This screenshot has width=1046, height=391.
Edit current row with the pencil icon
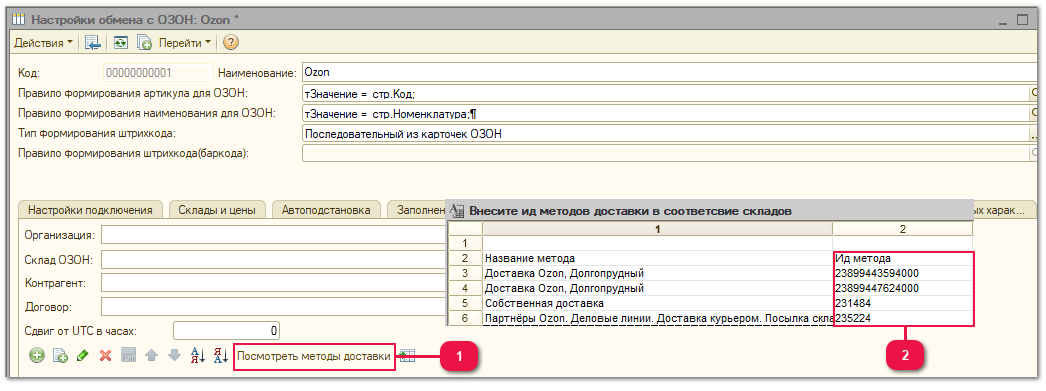[x=83, y=356]
